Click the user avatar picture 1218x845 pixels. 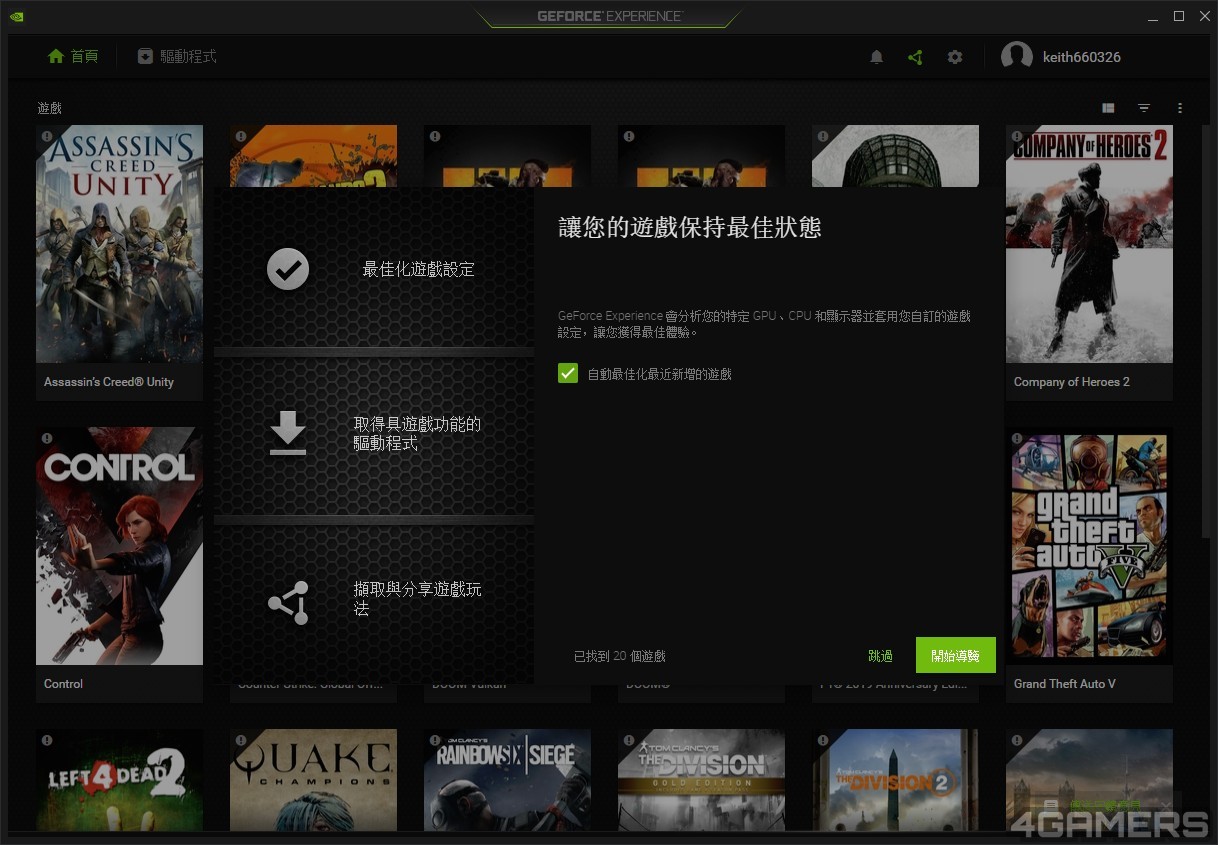coord(1017,57)
